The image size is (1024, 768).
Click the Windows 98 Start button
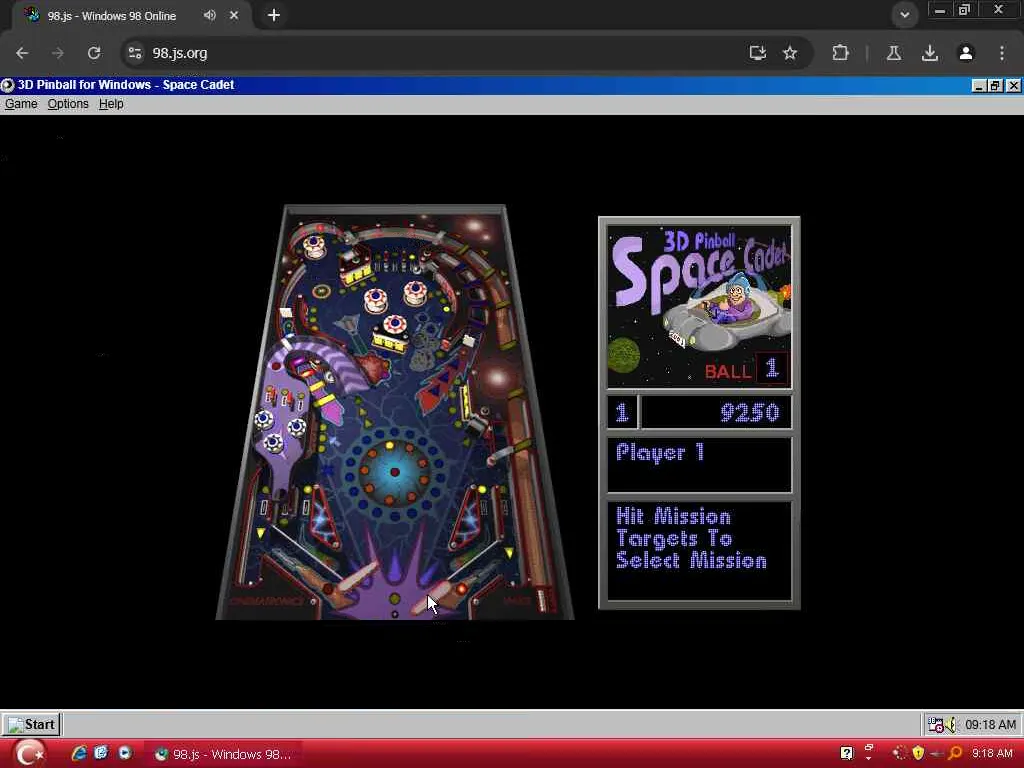(31, 724)
